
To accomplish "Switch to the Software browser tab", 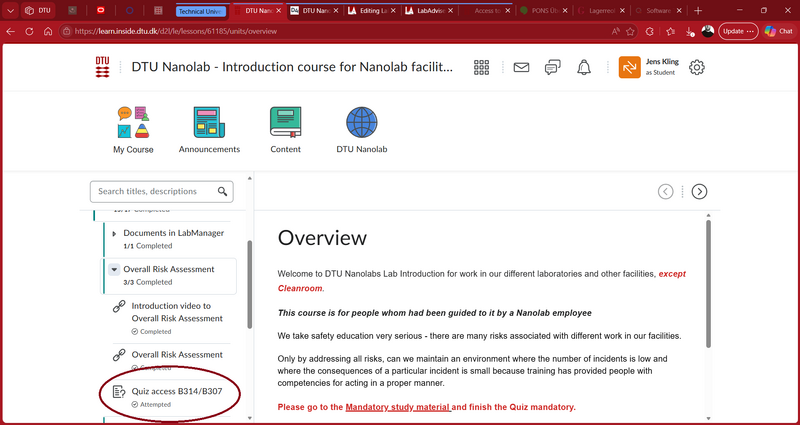I will tap(658, 11).
